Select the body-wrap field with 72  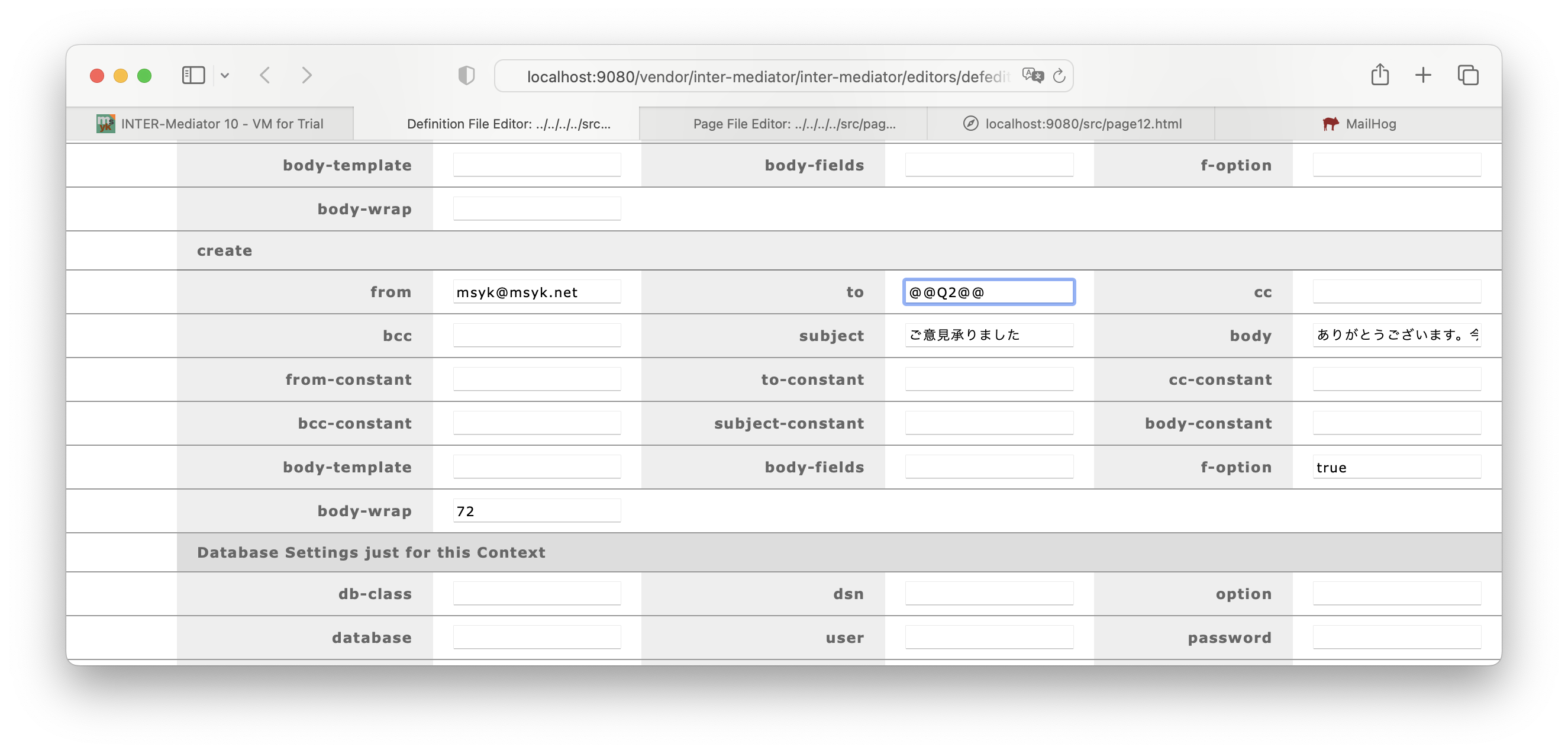[537, 511]
